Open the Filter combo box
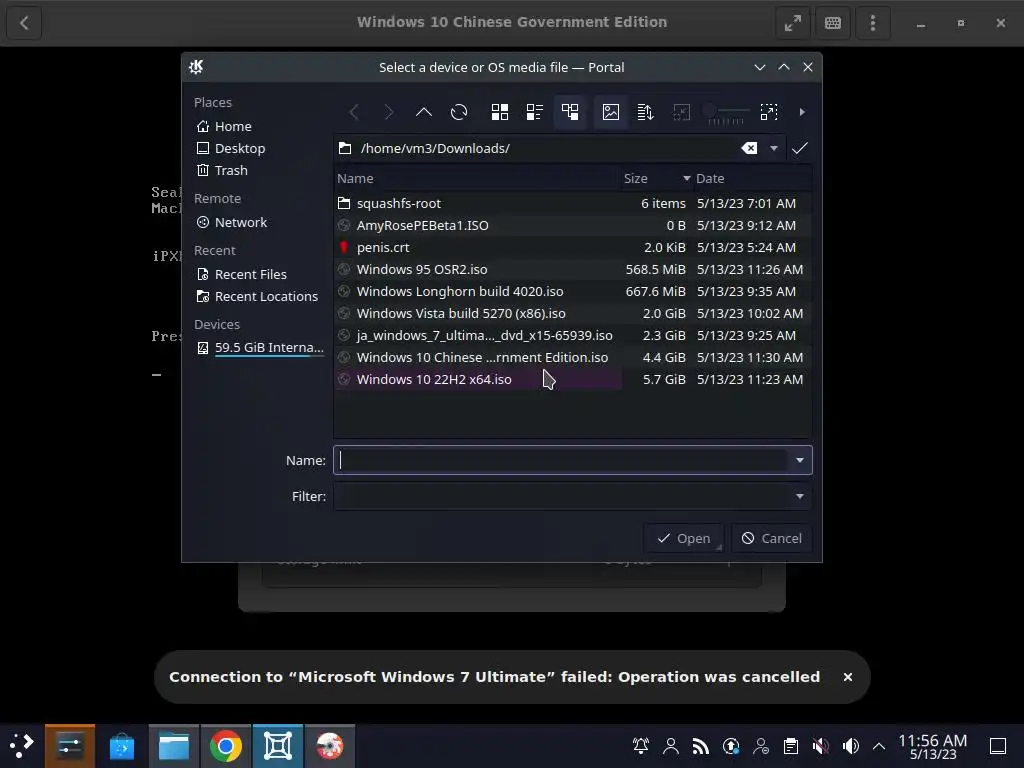The image size is (1024, 768). [x=573, y=496]
